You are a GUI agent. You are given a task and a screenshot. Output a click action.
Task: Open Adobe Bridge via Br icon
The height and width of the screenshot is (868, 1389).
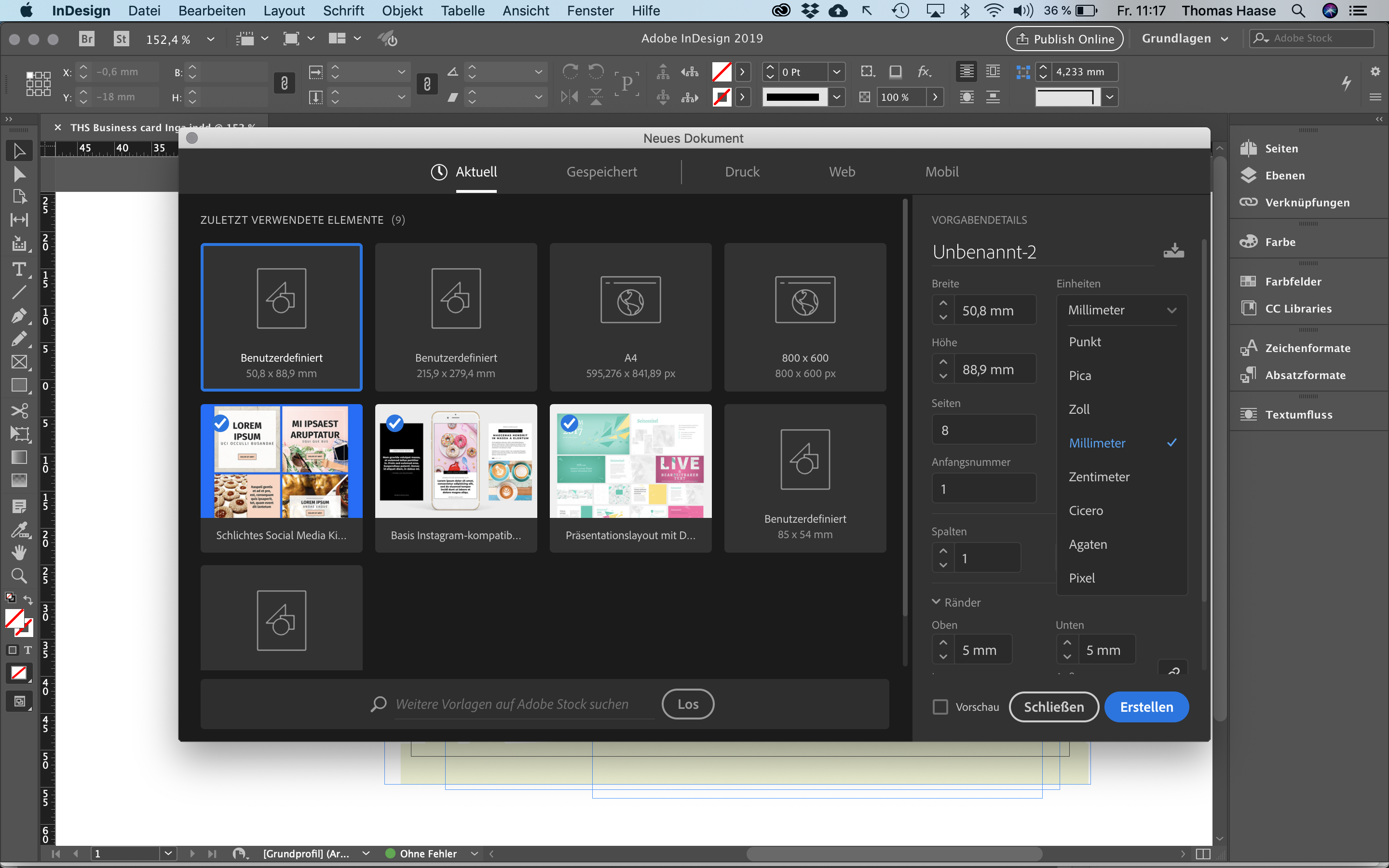tap(87, 39)
